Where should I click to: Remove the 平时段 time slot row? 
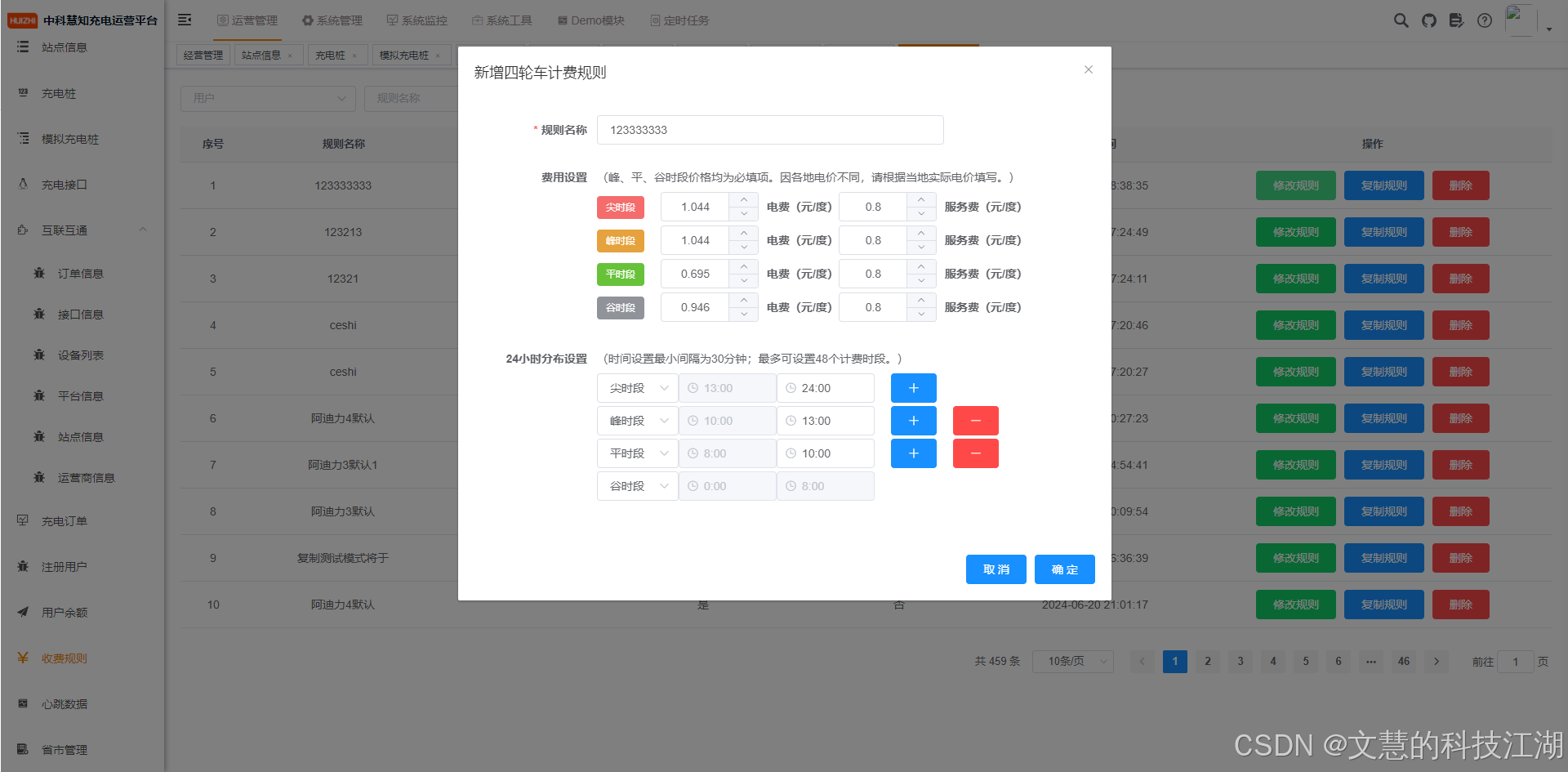pyautogui.click(x=975, y=453)
